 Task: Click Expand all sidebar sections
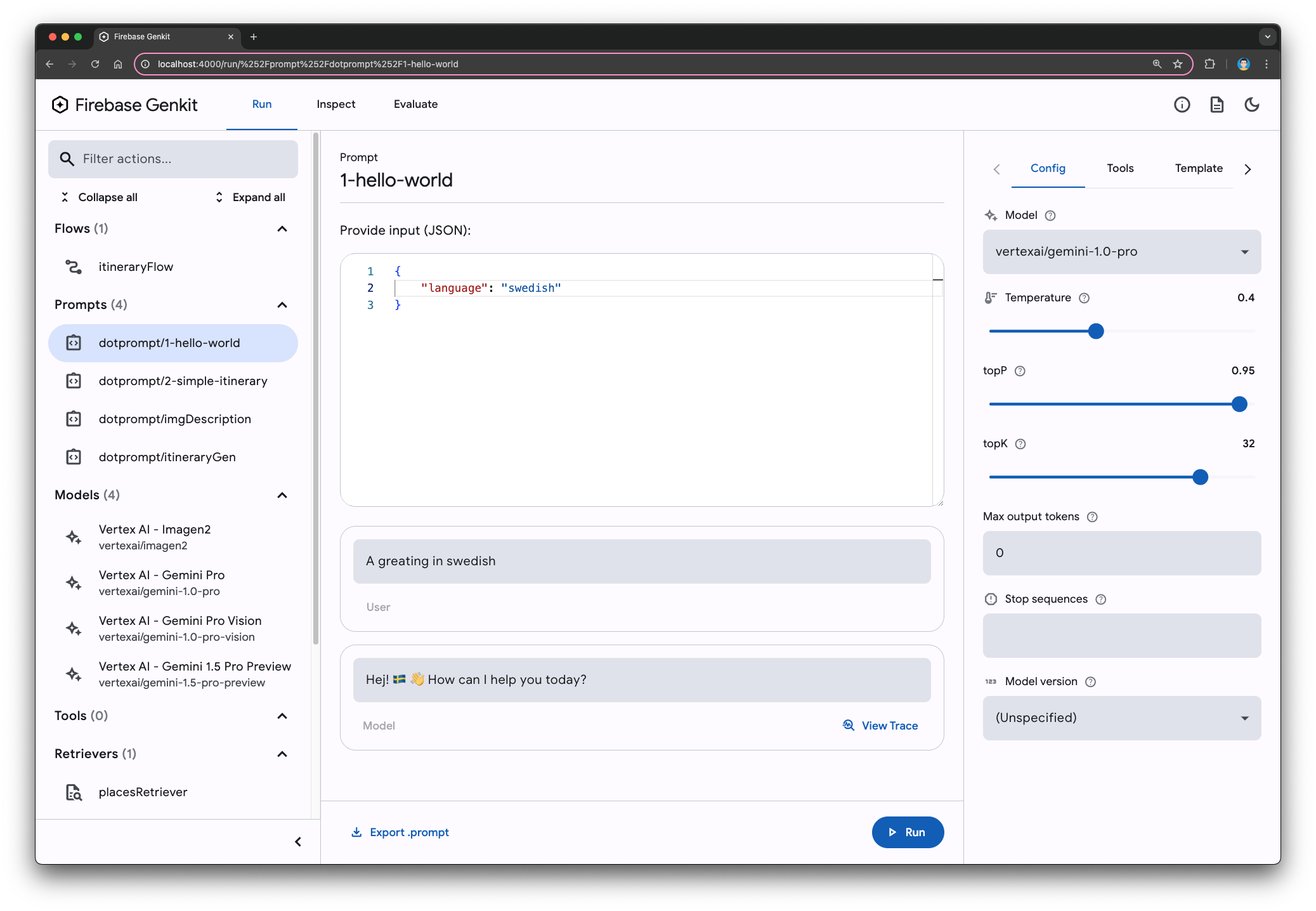tap(248, 196)
